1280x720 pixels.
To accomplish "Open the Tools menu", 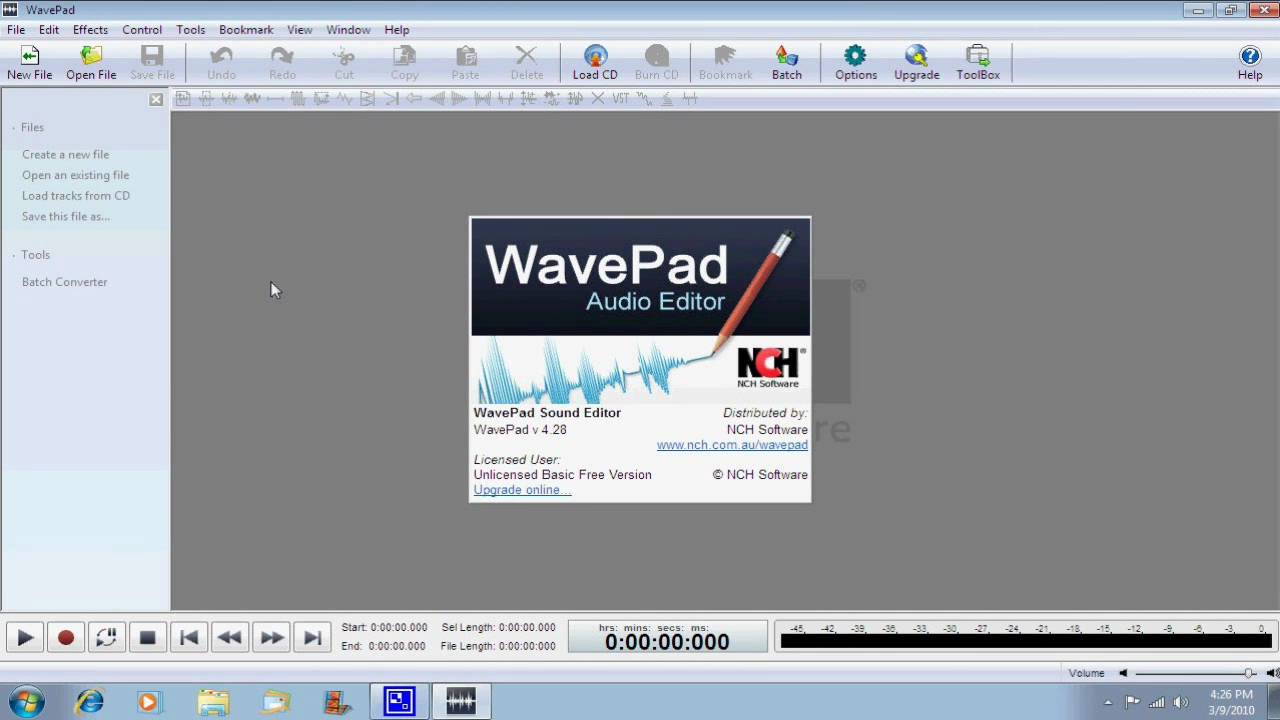I will pyautogui.click(x=191, y=30).
